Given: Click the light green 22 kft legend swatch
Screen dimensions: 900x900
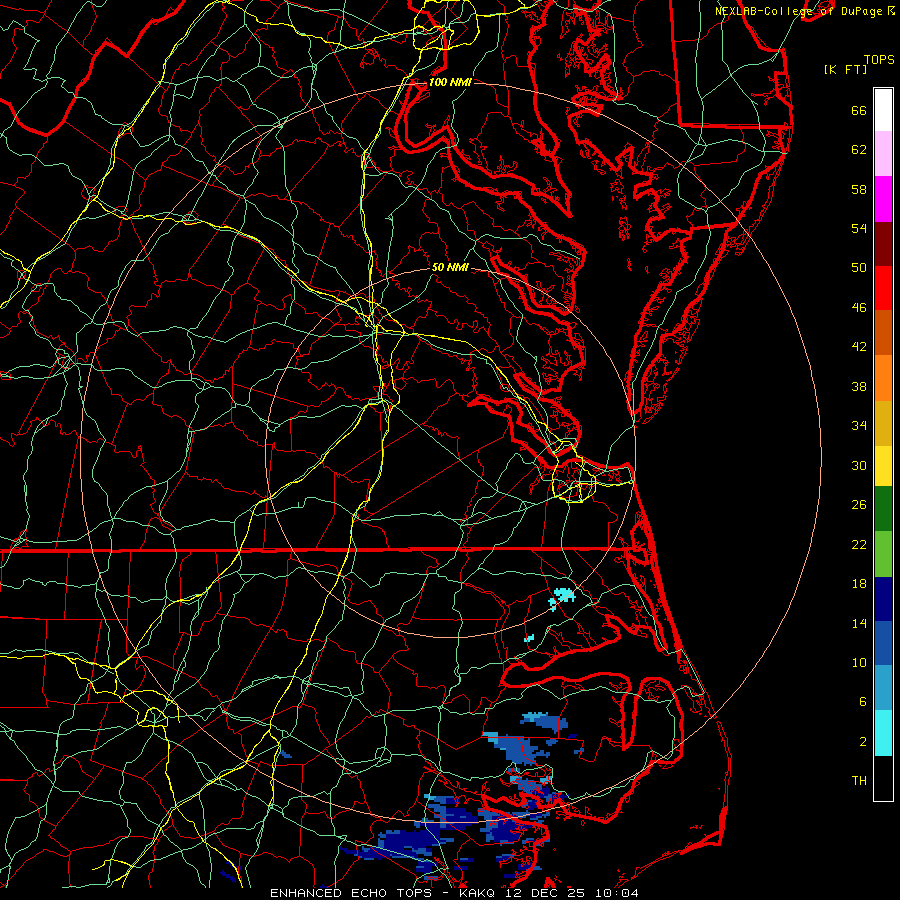Looking at the screenshot, I should (x=883, y=554).
